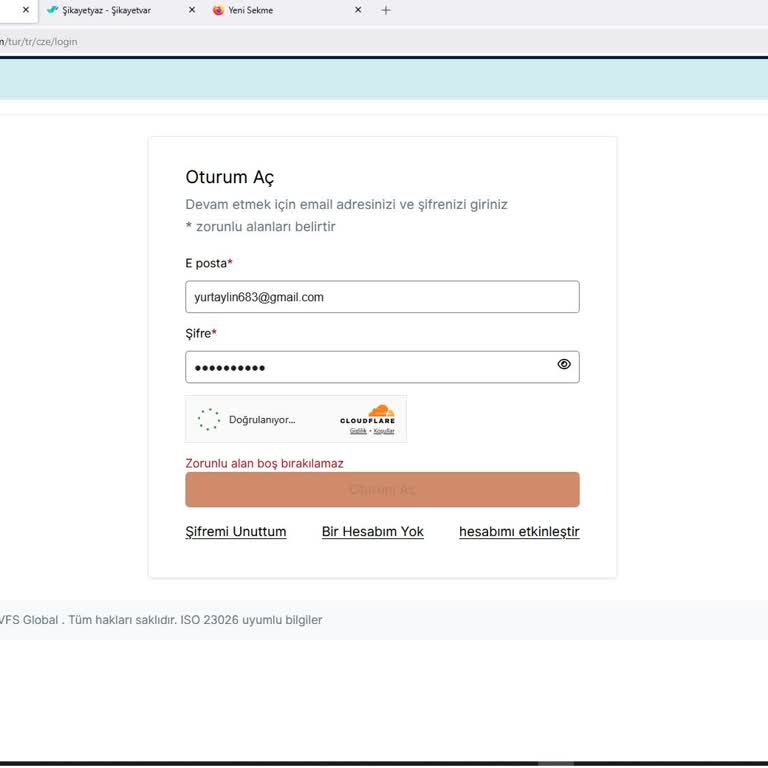Screen dimensions: 768x768
Task: Click the 'Zorunlu alan boş bırakılamaz' error text
Action: (264, 463)
